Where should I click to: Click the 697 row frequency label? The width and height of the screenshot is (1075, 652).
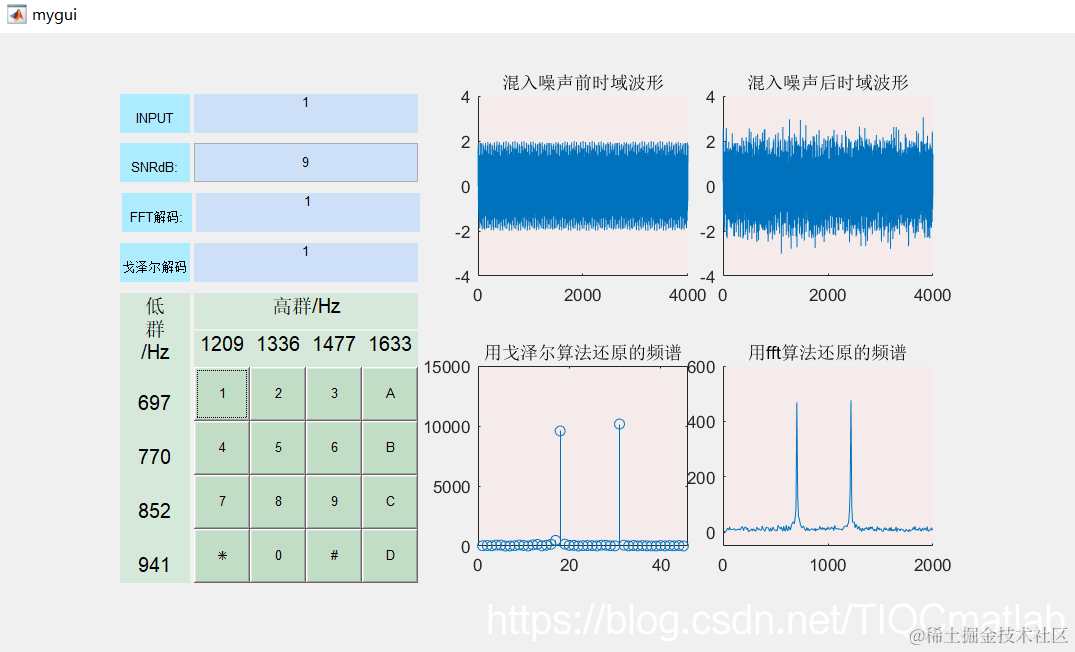154,402
